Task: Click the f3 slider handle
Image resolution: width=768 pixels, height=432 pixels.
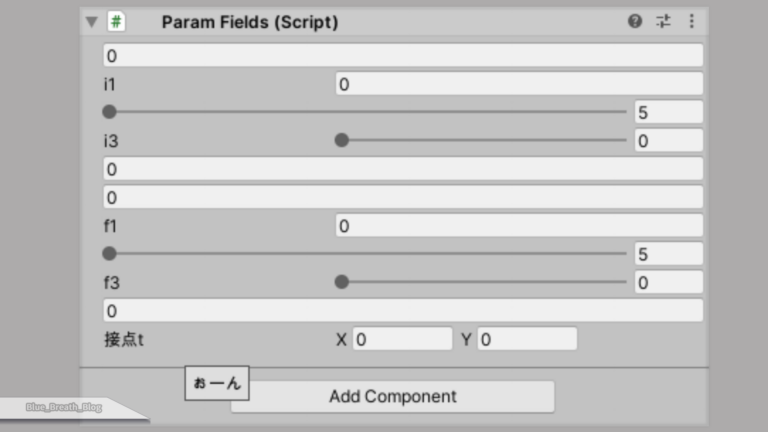Action: pyautogui.click(x=342, y=282)
